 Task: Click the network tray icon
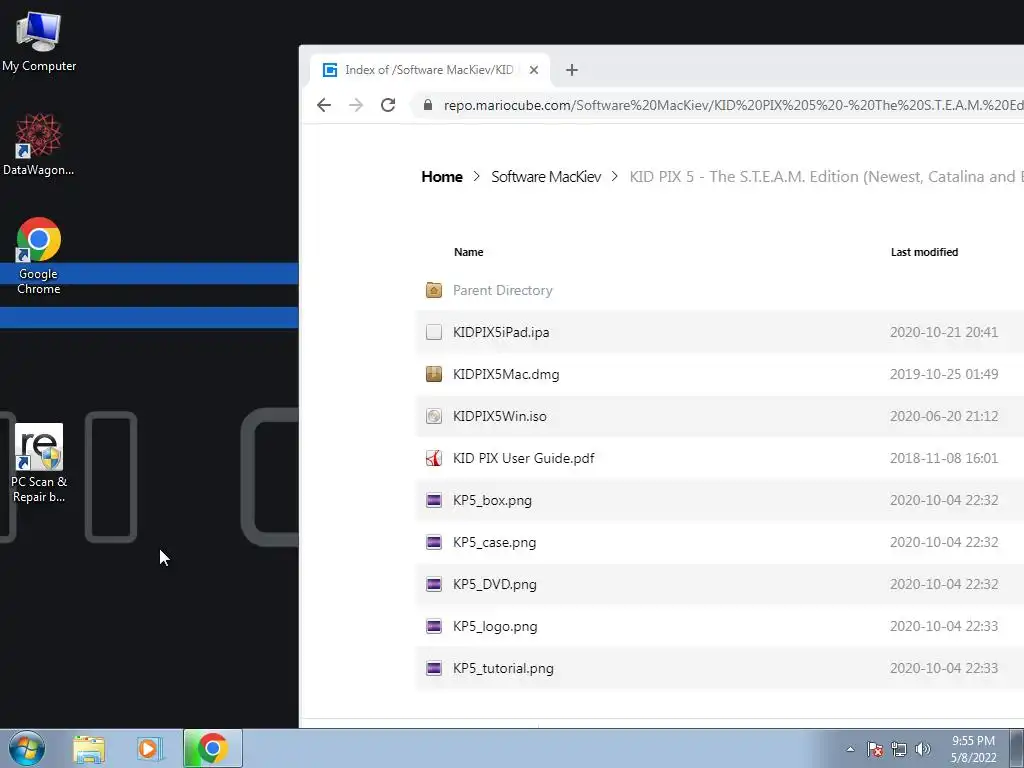click(x=899, y=749)
